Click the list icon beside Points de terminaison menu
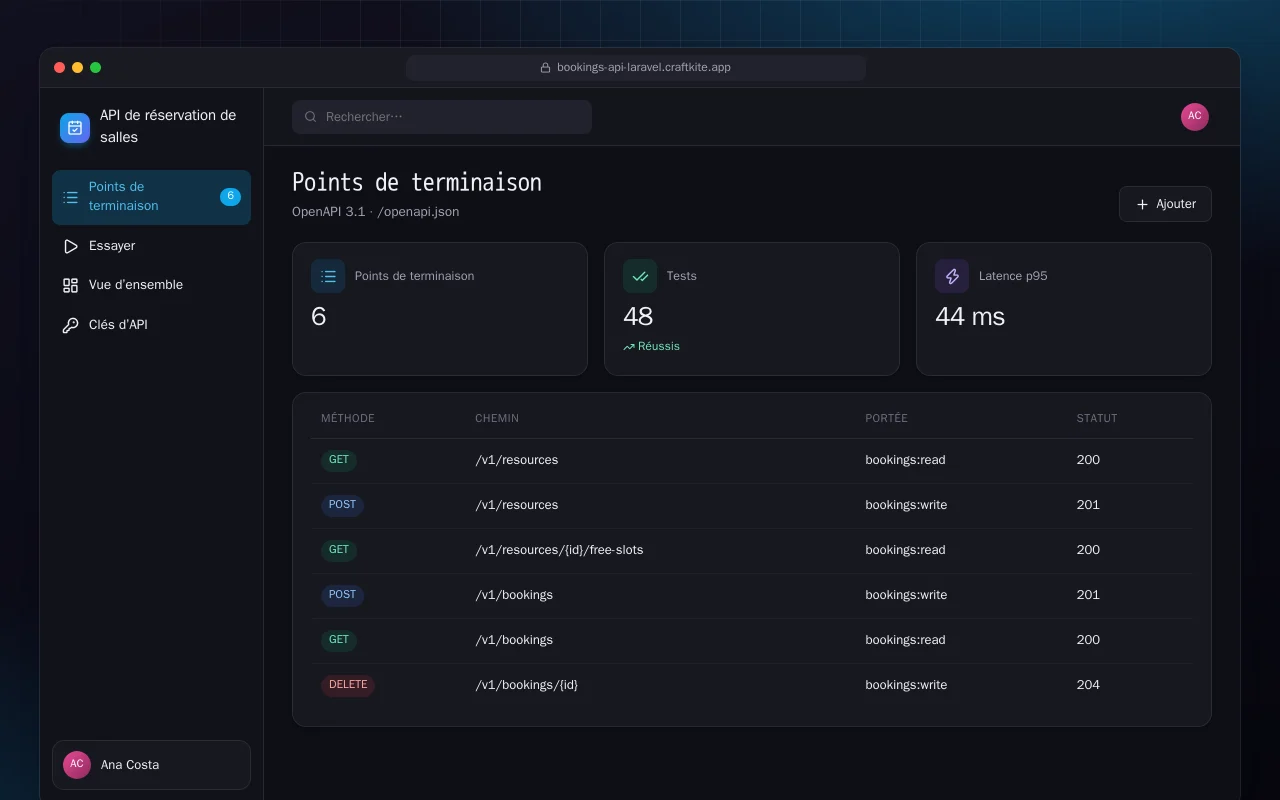 (70, 197)
